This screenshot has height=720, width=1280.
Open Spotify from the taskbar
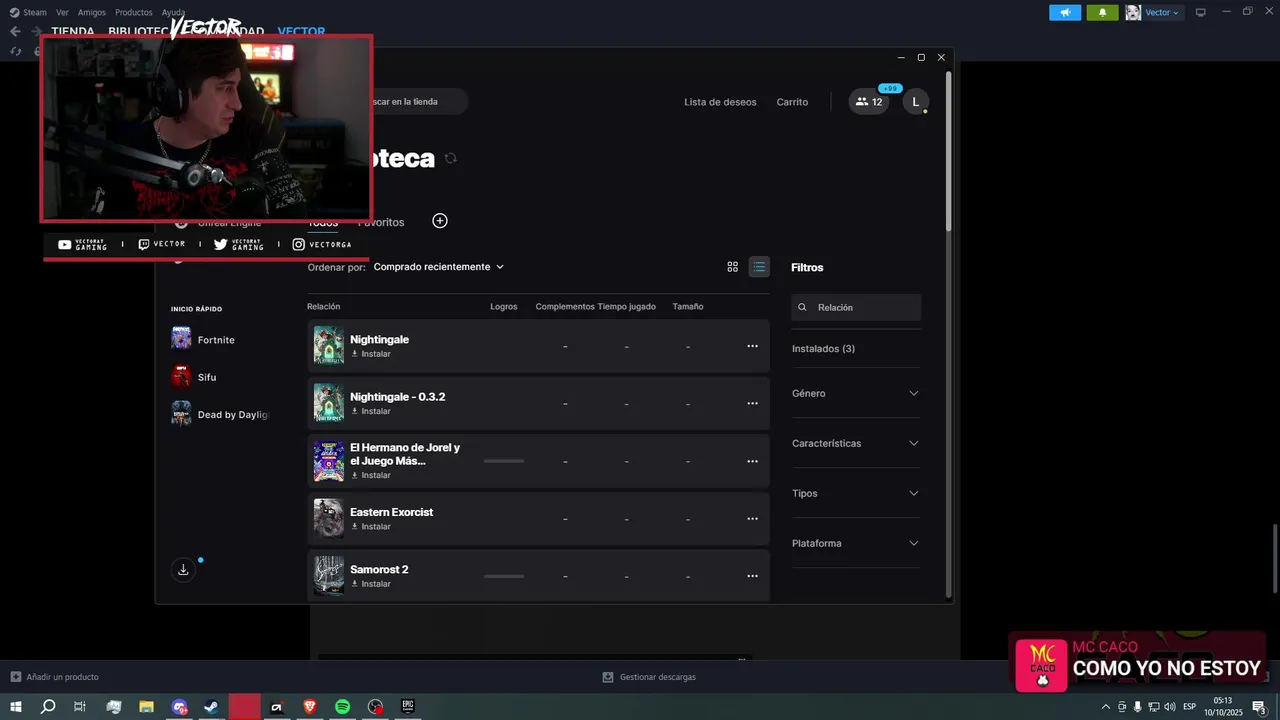coord(342,707)
